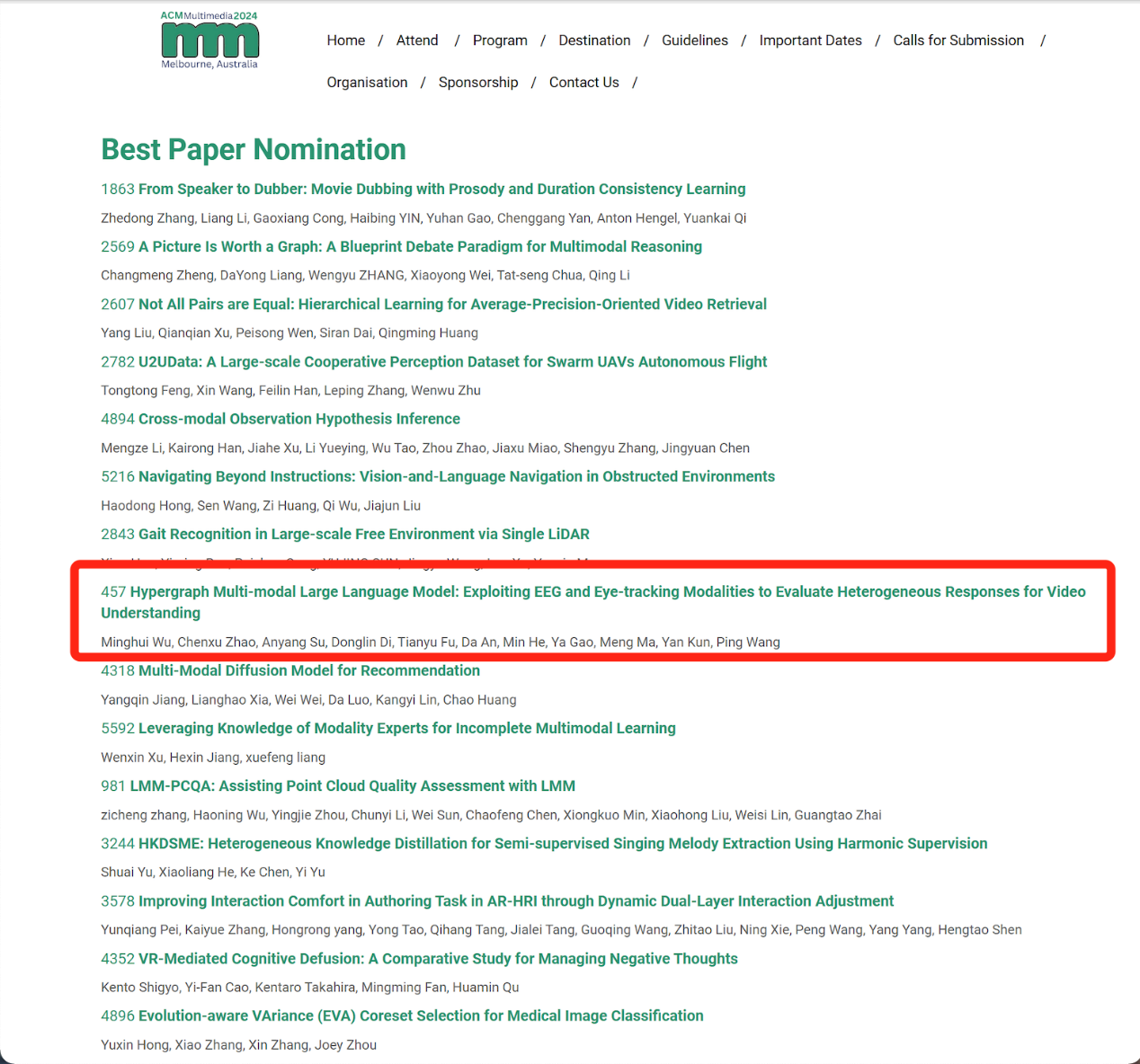Open the Attend menu
Screen dimensions: 1140x1064
(x=417, y=40)
